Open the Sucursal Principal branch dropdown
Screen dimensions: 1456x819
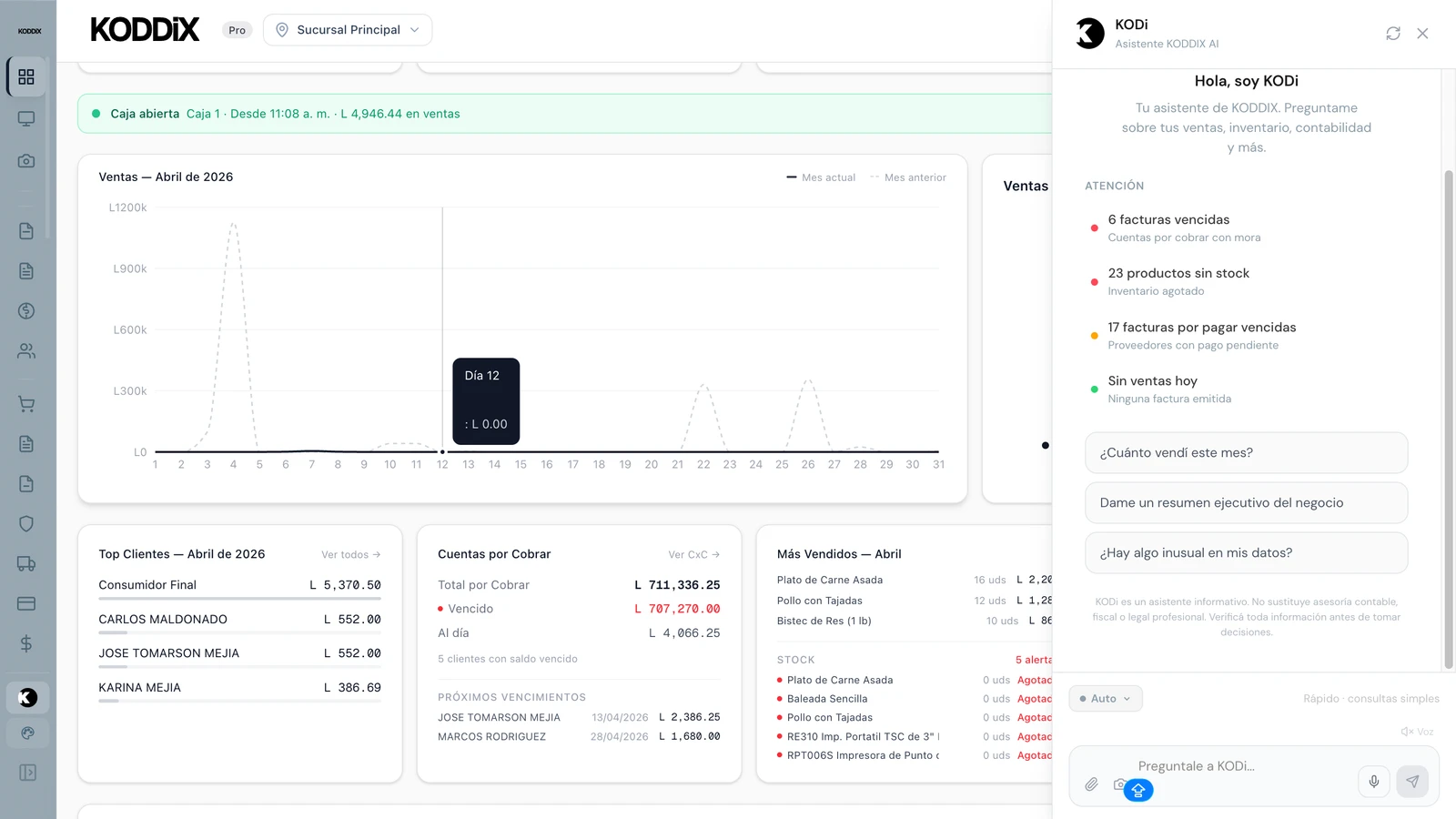pyautogui.click(x=348, y=30)
